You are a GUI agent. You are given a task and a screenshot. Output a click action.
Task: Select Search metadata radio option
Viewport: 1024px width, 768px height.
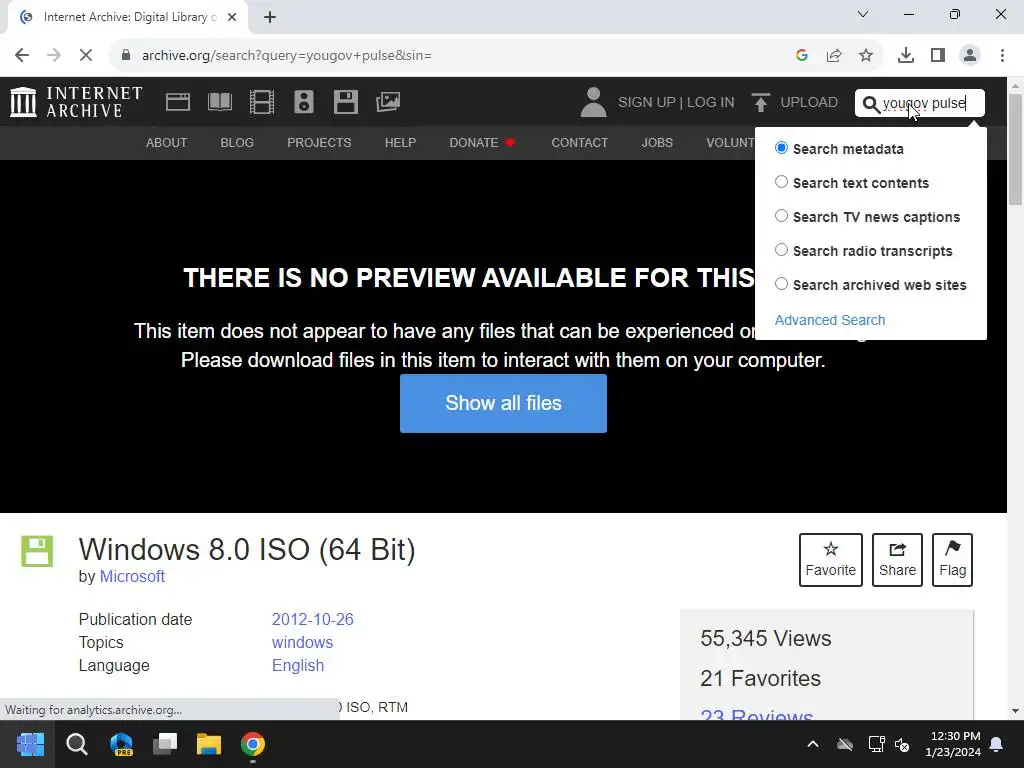coord(781,148)
